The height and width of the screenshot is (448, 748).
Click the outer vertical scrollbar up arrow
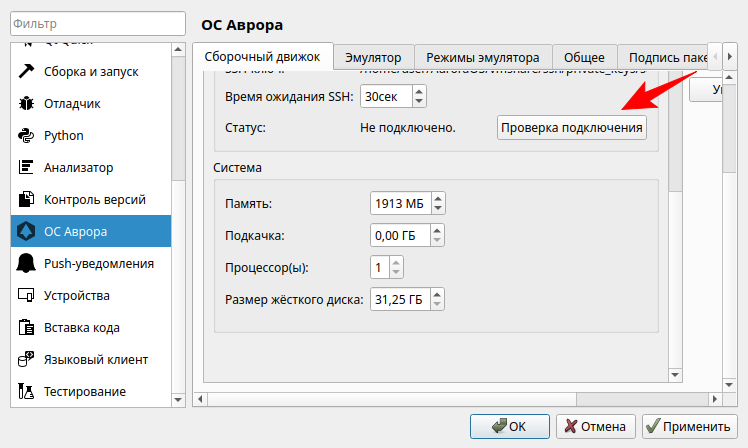click(729, 77)
